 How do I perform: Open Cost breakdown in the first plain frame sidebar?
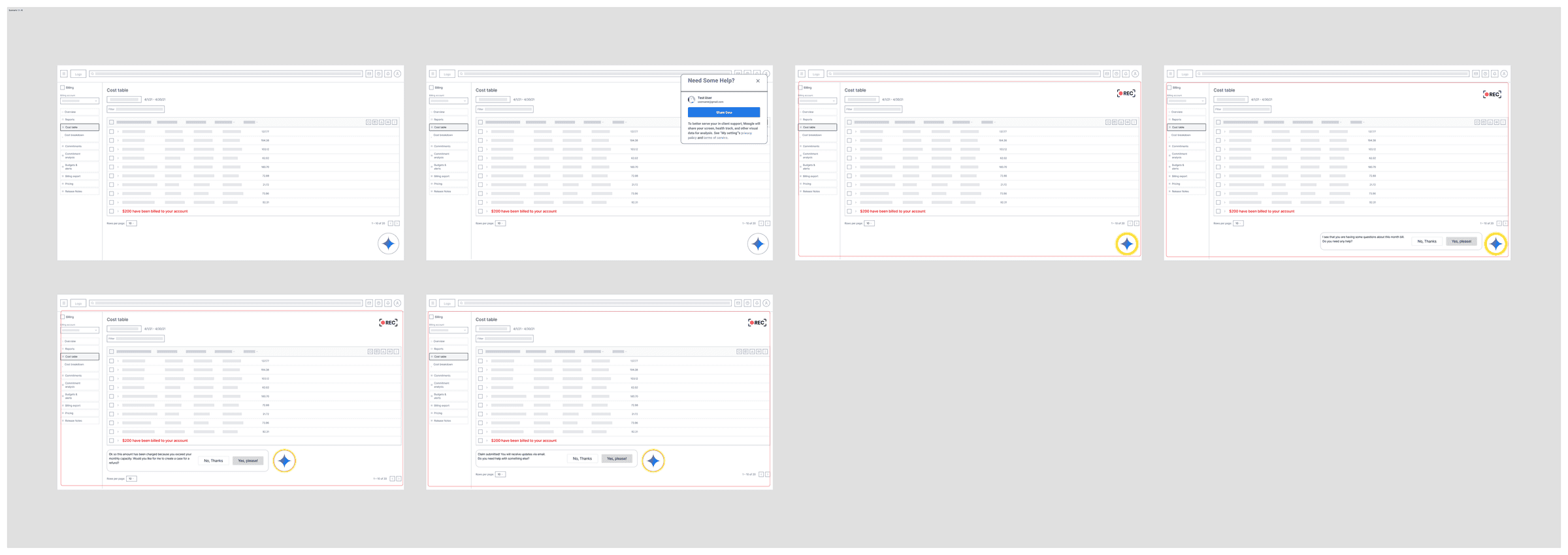tap(80, 135)
